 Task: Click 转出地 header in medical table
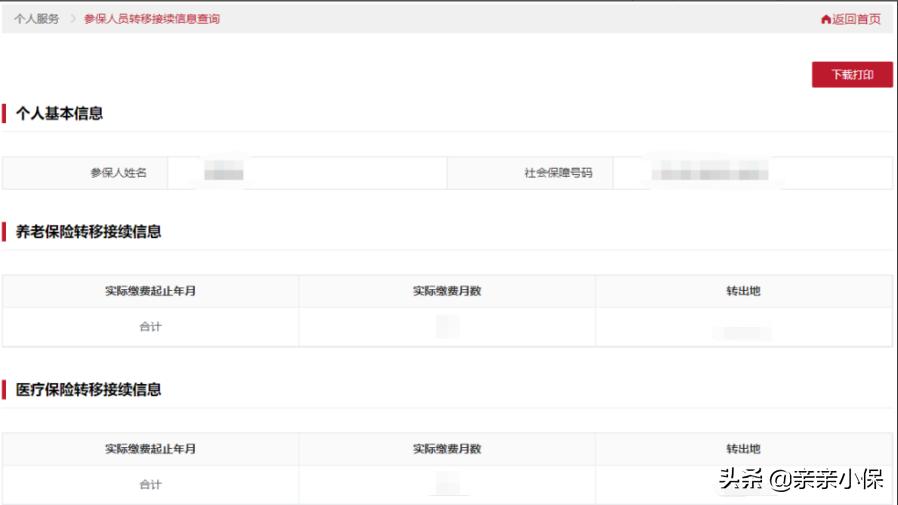[x=744, y=449]
